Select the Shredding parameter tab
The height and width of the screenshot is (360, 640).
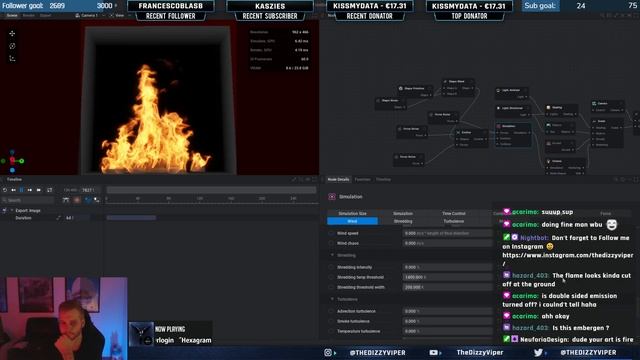click(x=403, y=221)
